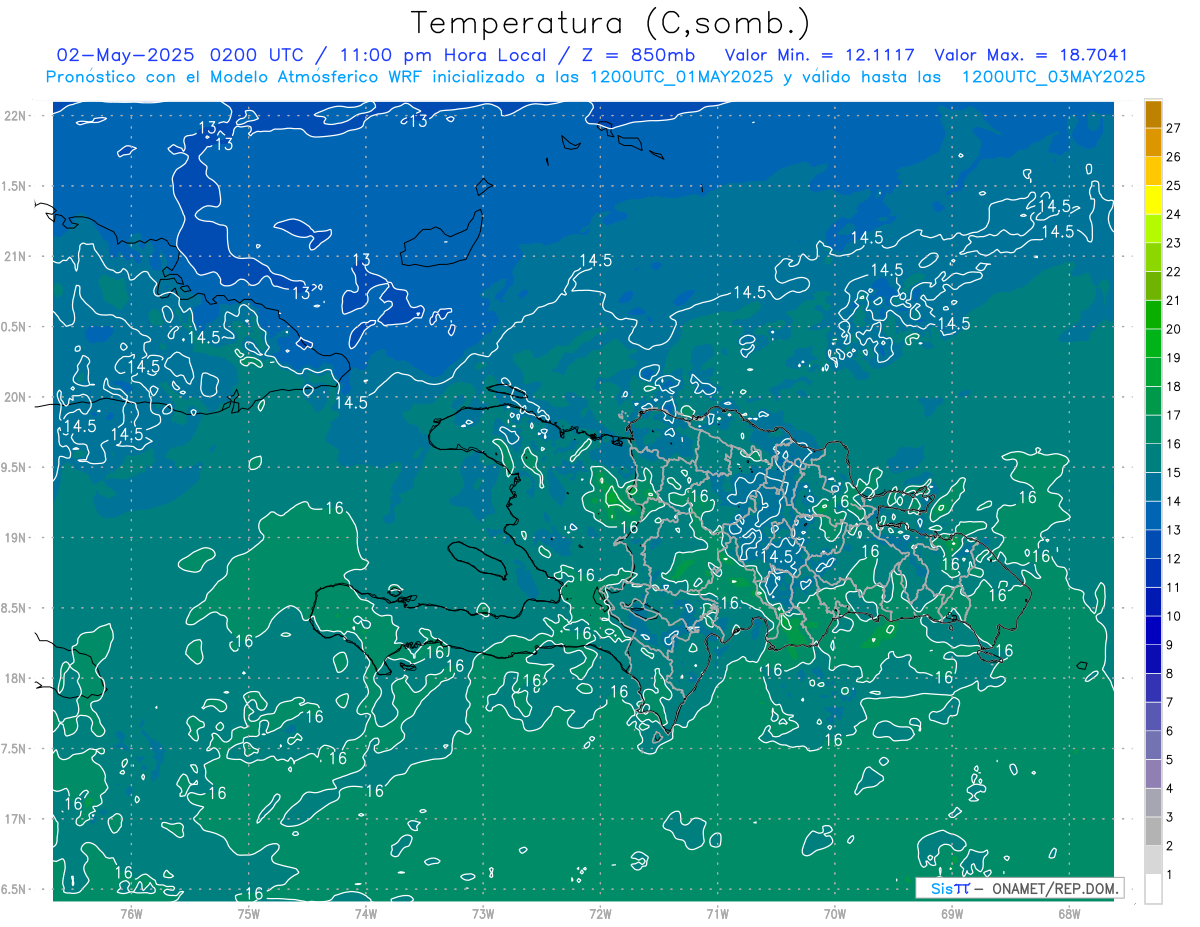The width and height of the screenshot is (1200, 927).
Task: Click the "7.5N" latitude axis label
Action: coord(14,749)
